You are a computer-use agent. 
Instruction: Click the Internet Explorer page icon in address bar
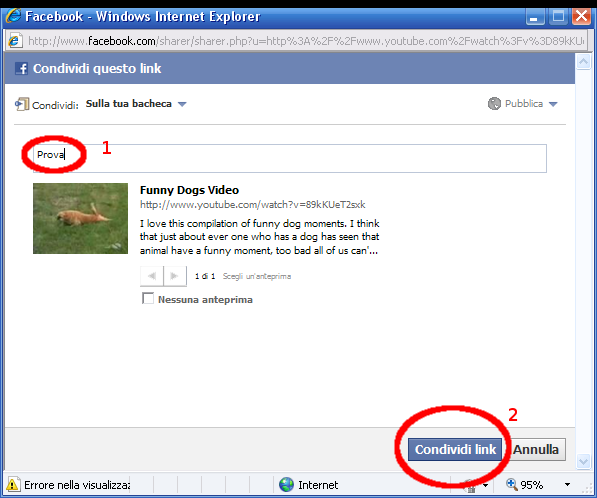[14, 41]
